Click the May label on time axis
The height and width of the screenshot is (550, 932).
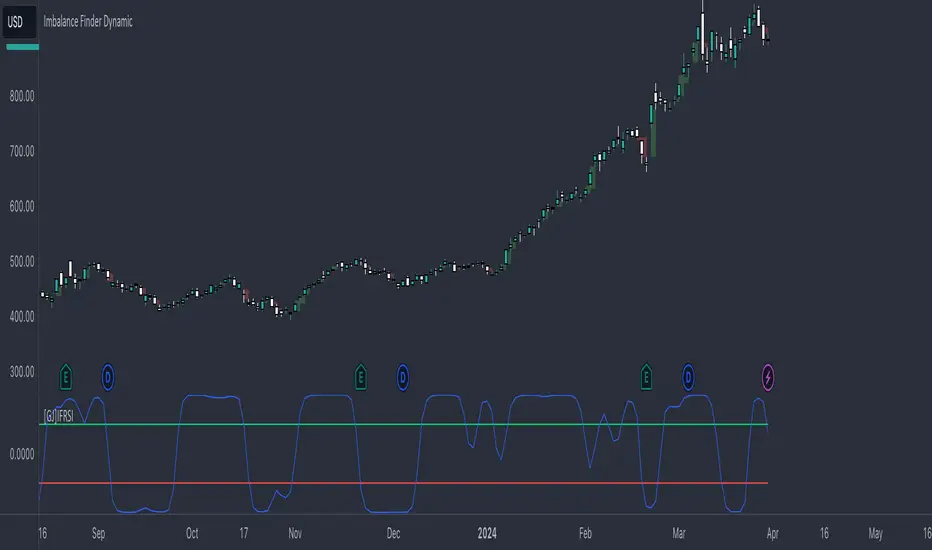click(x=876, y=533)
